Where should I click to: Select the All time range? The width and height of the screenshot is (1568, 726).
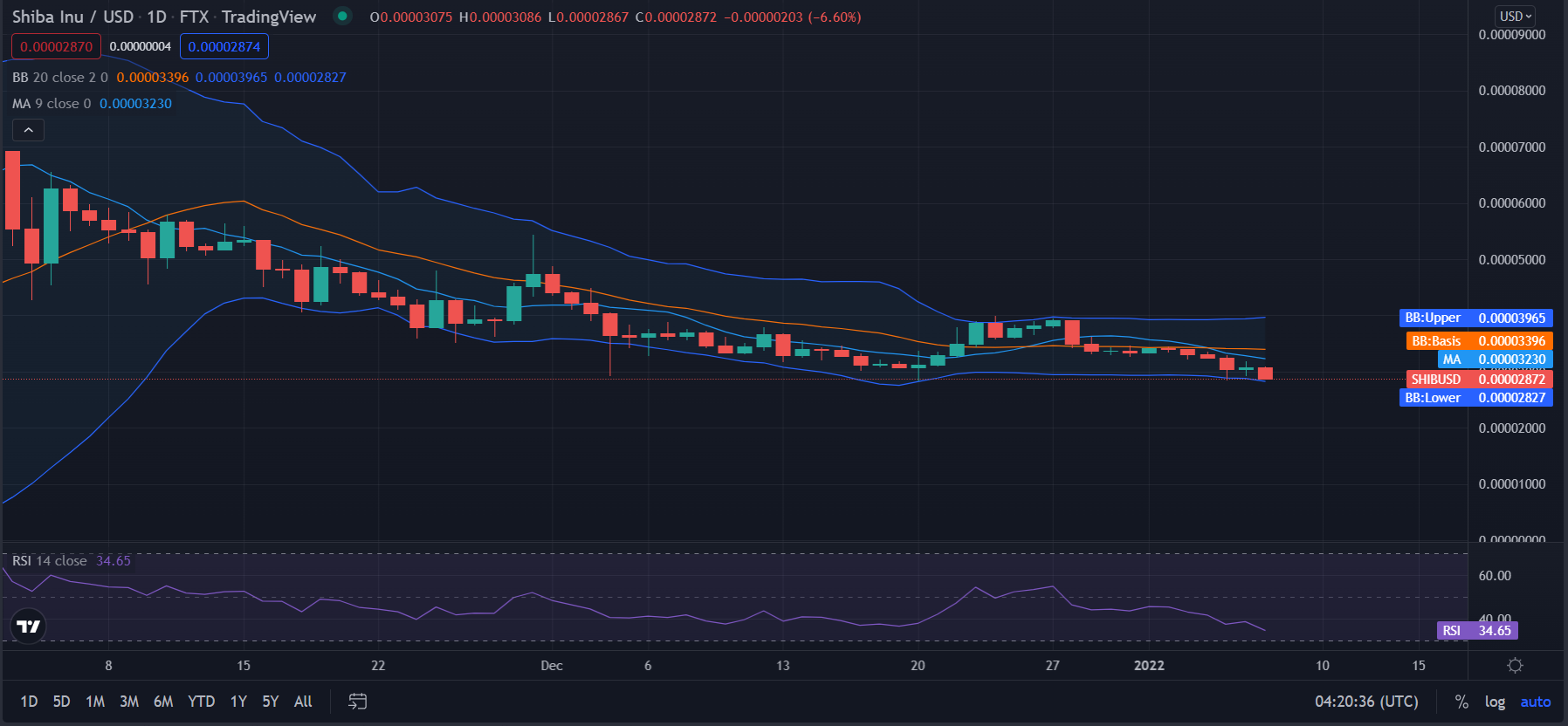click(303, 702)
